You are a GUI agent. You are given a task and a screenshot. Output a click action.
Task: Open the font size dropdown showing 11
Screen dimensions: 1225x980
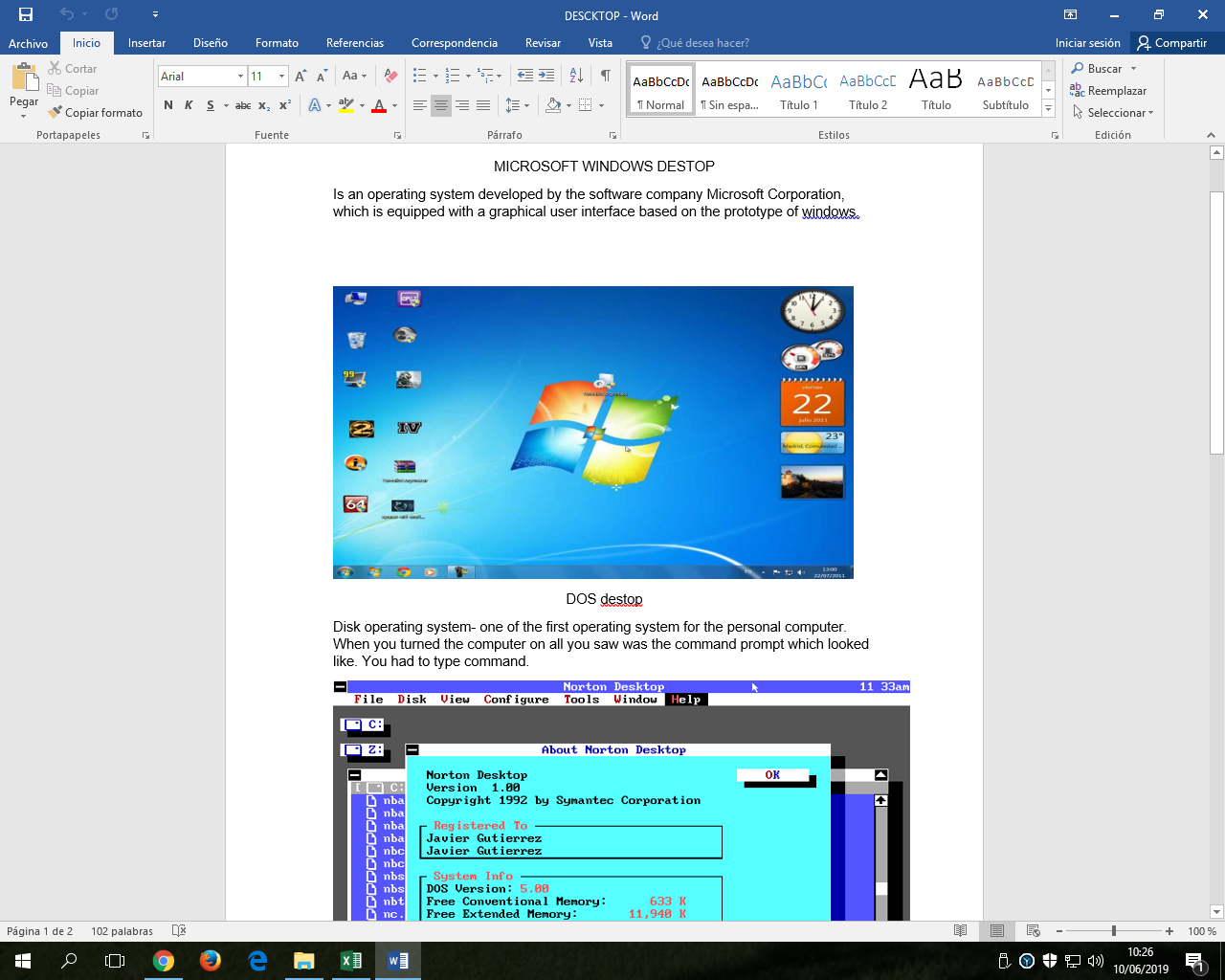[x=281, y=76]
